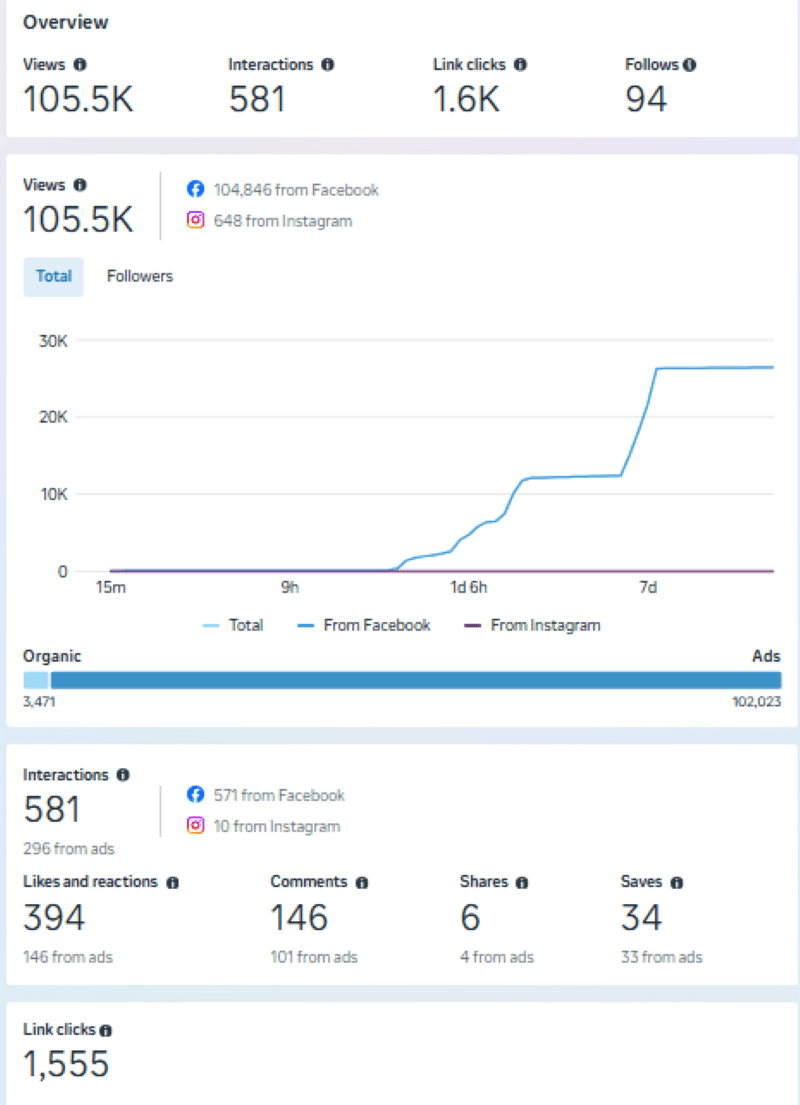Click info icon next to Overview Interactions
The image size is (800, 1105).
point(328,64)
